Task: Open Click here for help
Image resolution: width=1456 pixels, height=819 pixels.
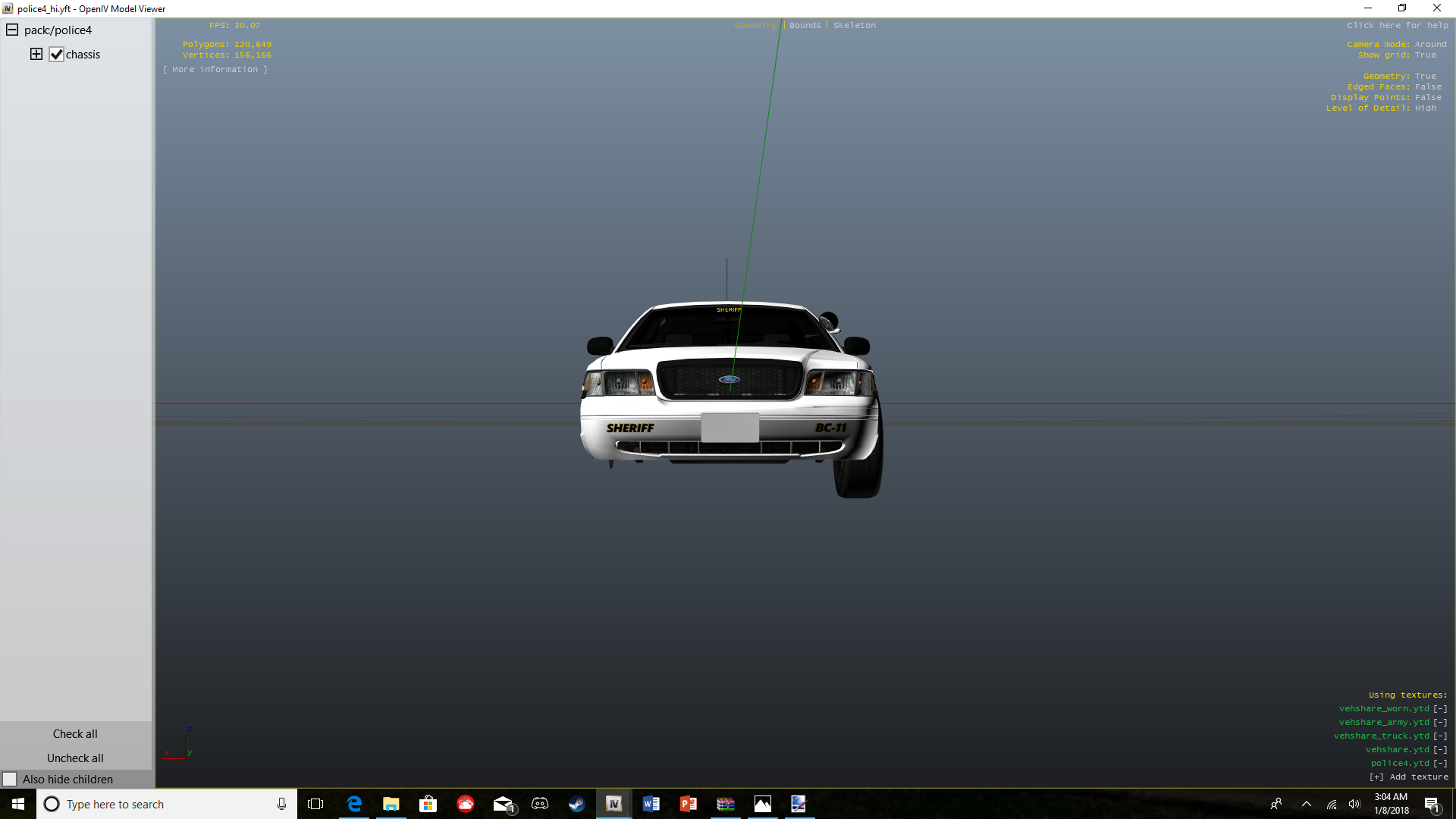Action: click(x=1397, y=25)
